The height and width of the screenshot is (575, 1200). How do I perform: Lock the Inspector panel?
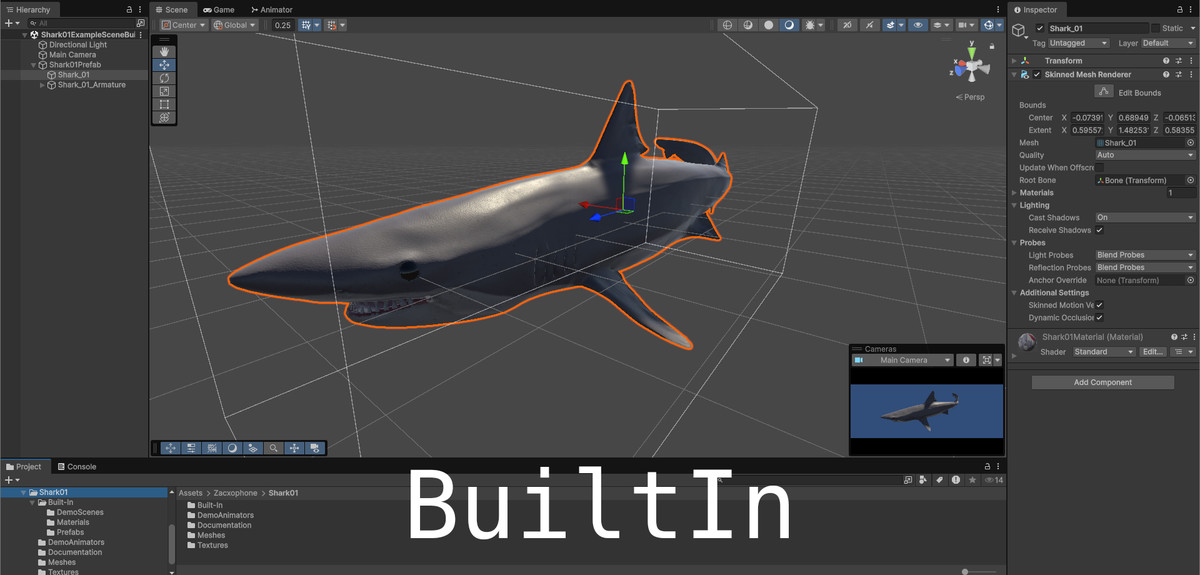1179,9
